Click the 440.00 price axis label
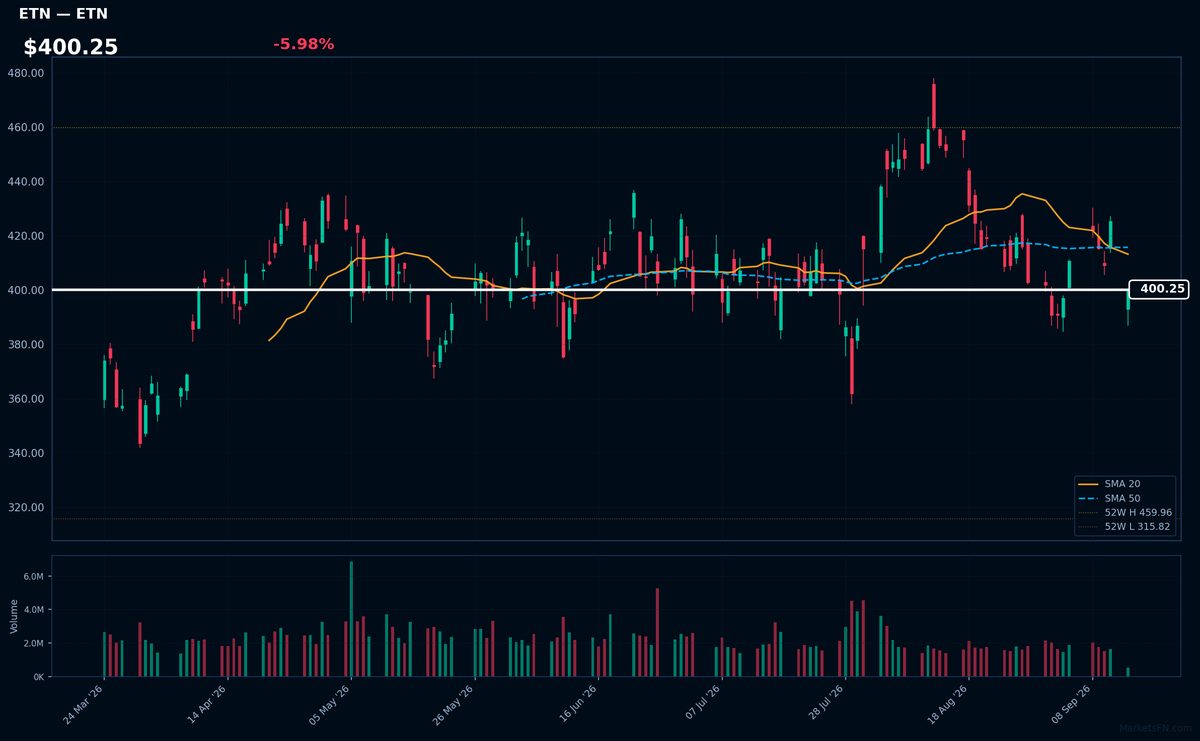Viewport: 1200px width, 741px height. (x=25, y=182)
